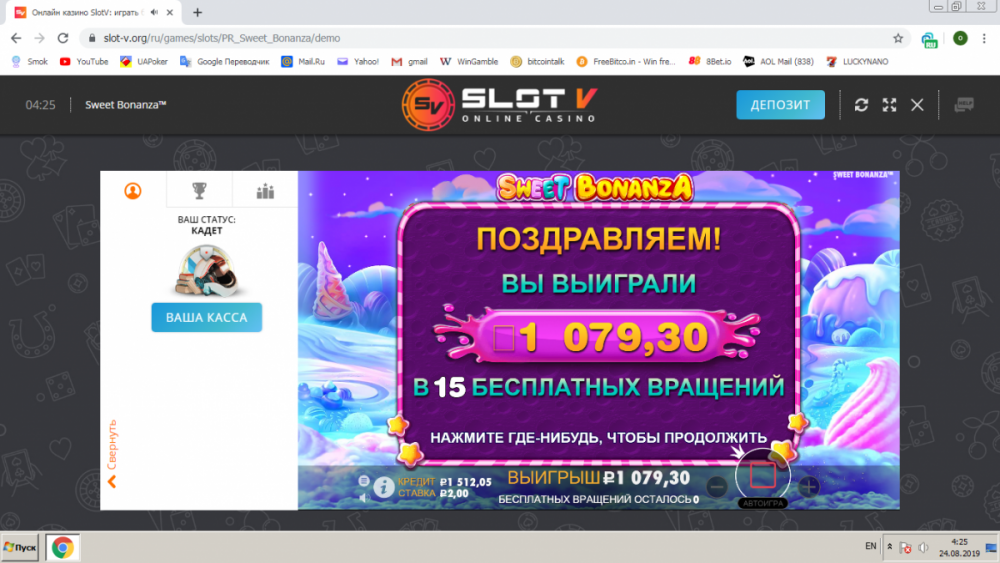Screen dimensions: 1000x563
Task: Click the ДЕПОЗИТ button
Action: point(780,105)
